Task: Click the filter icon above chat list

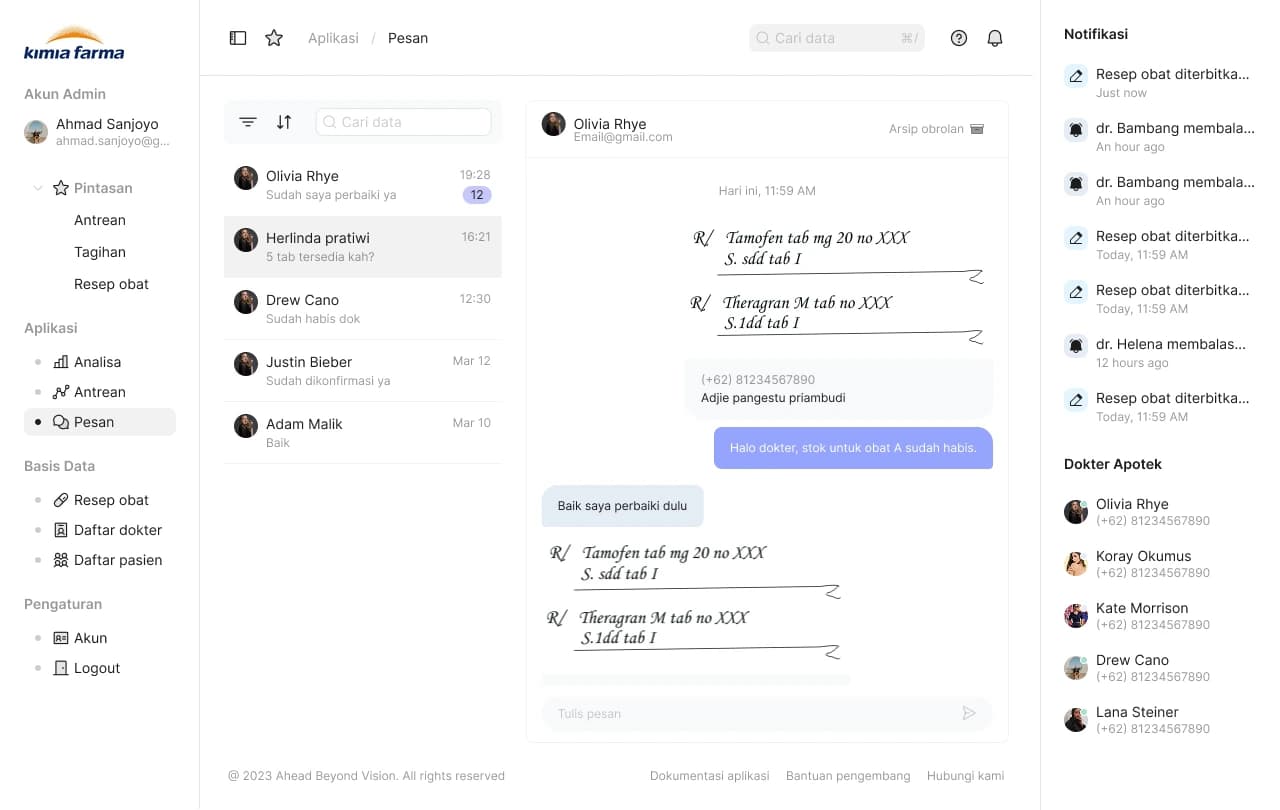Action: 248,122
